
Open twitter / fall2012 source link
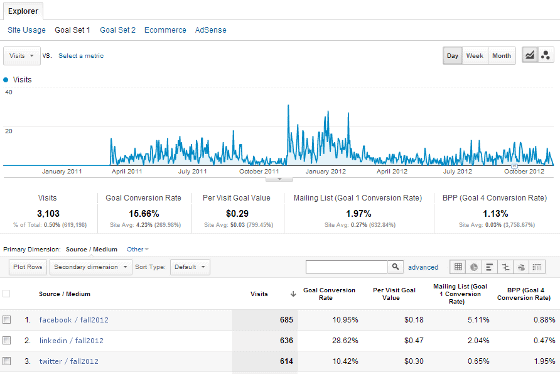tap(69, 361)
